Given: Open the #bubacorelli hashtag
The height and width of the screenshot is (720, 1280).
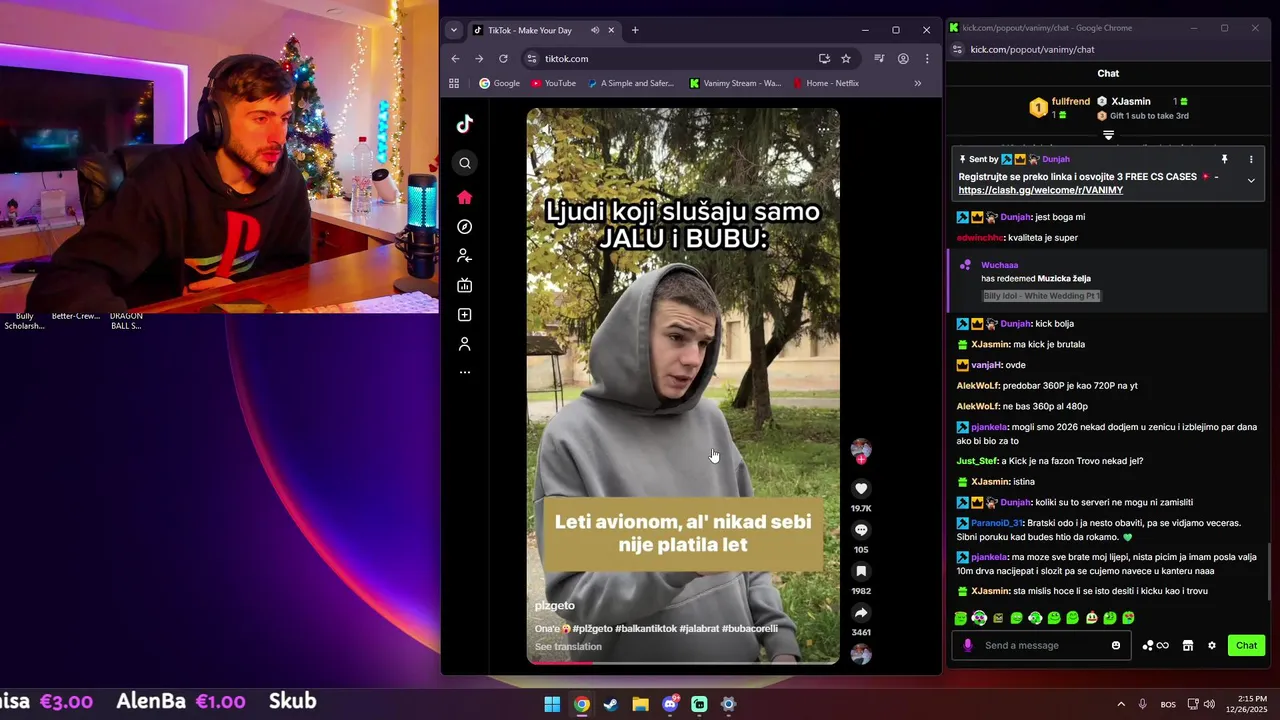Looking at the screenshot, I should point(750,629).
